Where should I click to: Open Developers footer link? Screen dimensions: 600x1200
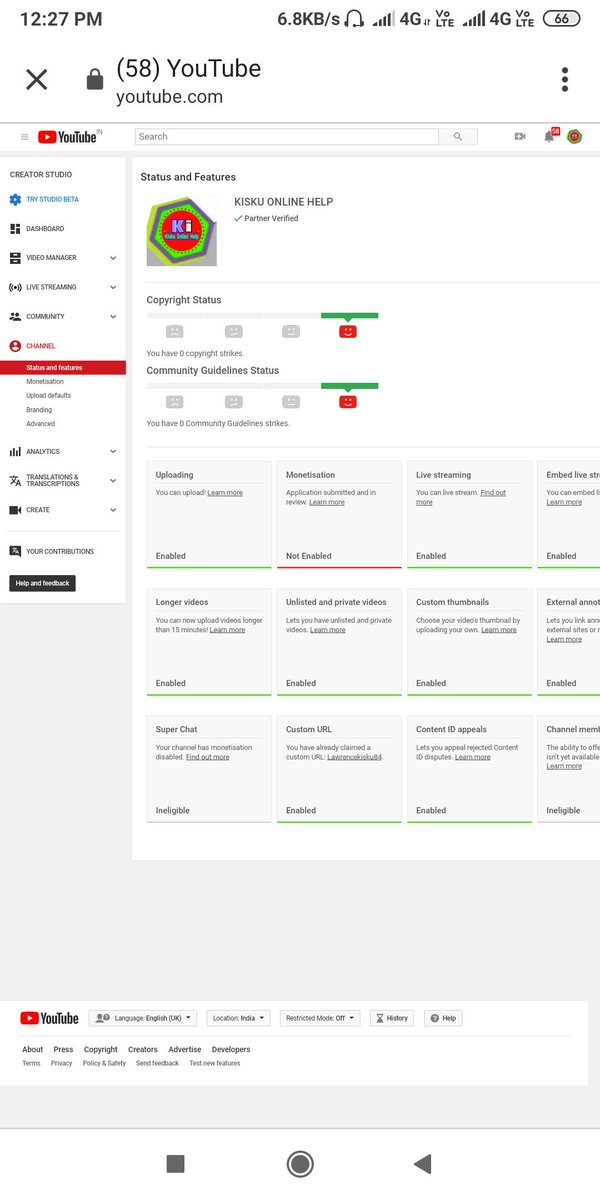click(x=231, y=1050)
